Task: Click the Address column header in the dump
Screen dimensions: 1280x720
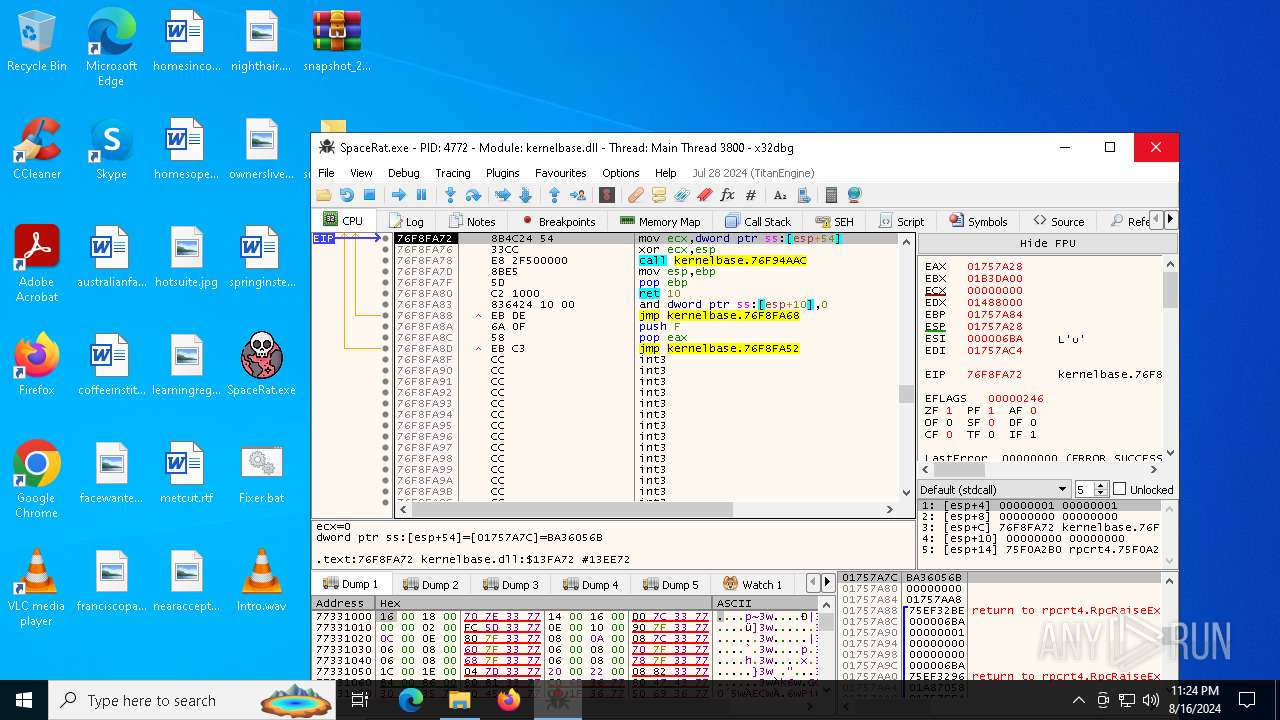Action: point(343,603)
